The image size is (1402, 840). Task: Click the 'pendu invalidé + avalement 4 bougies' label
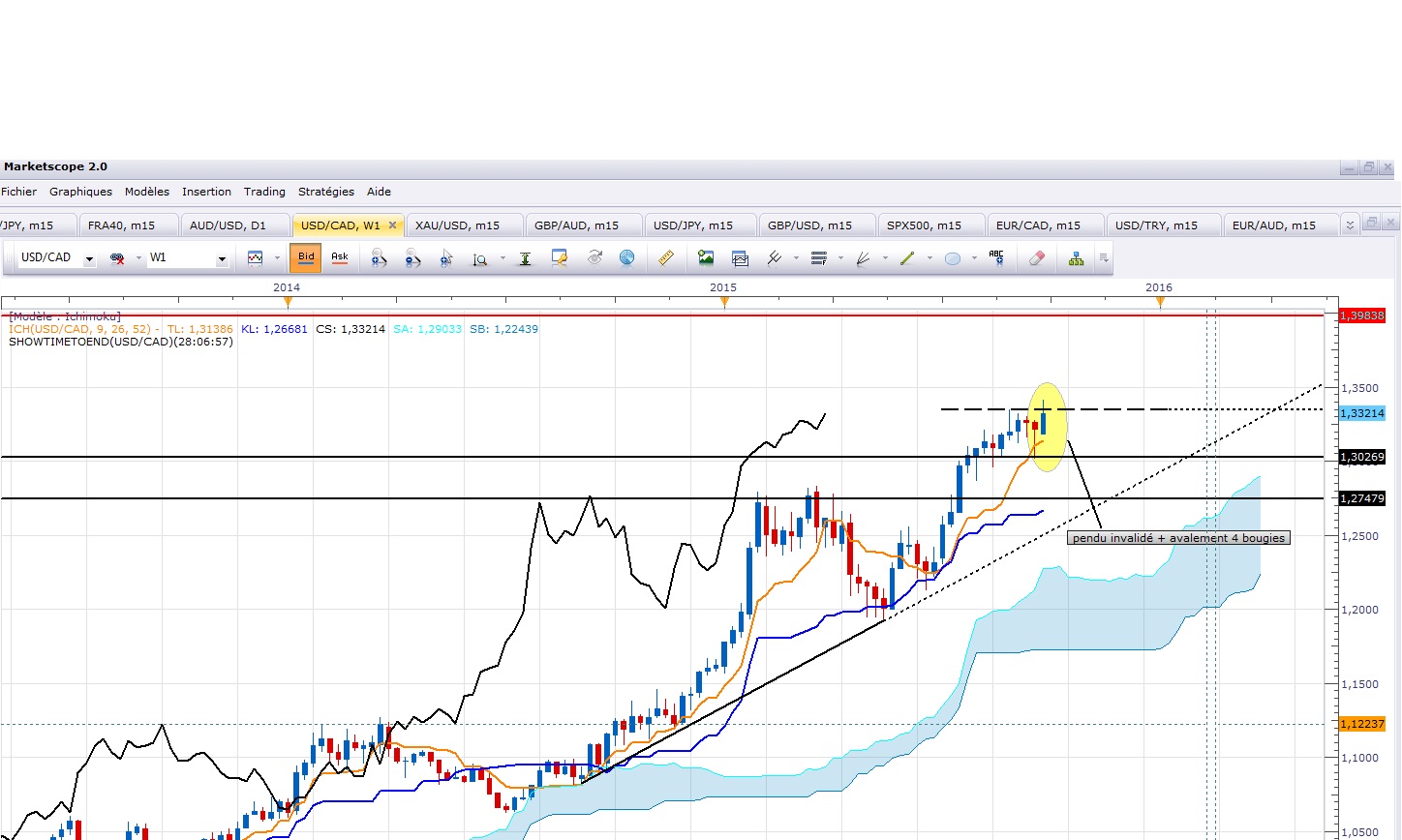pos(1179,538)
